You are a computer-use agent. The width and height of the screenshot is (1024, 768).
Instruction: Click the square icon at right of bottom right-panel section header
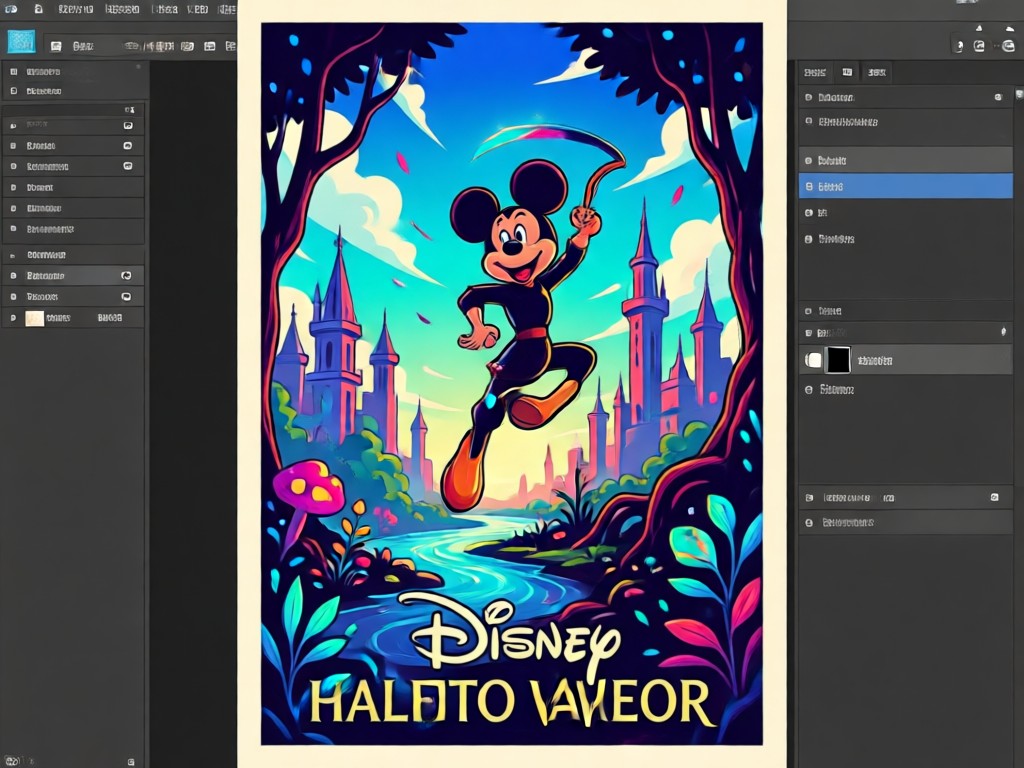click(x=994, y=498)
